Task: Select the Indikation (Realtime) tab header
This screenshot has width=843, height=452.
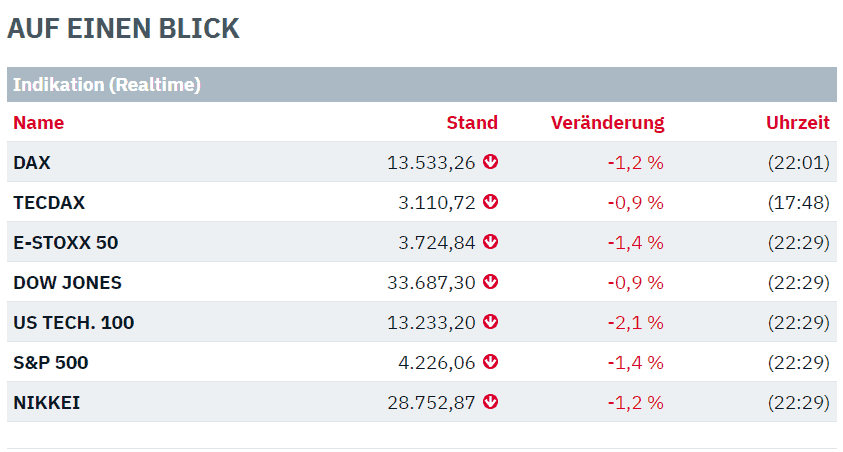Action: tap(107, 84)
